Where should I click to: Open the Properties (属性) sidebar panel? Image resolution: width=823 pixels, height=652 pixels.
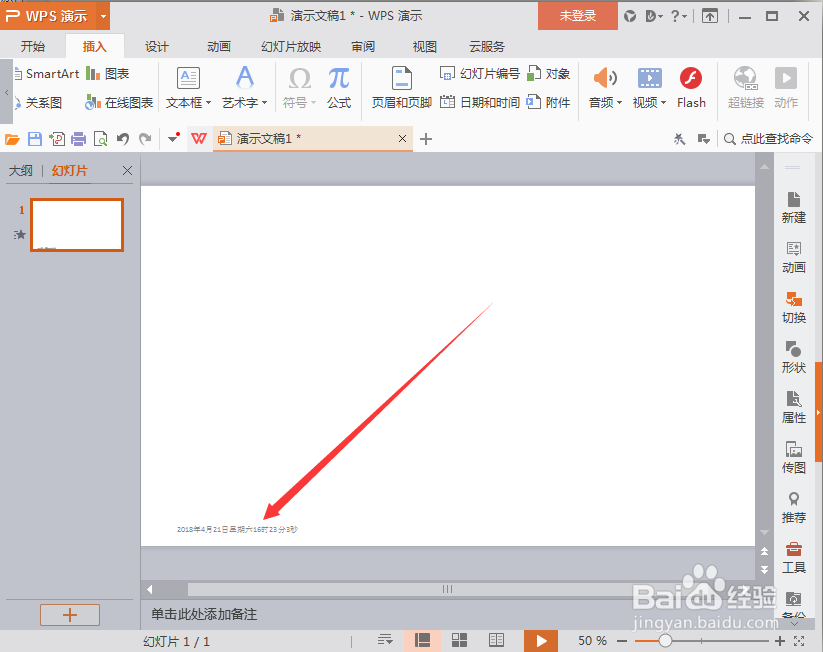793,408
